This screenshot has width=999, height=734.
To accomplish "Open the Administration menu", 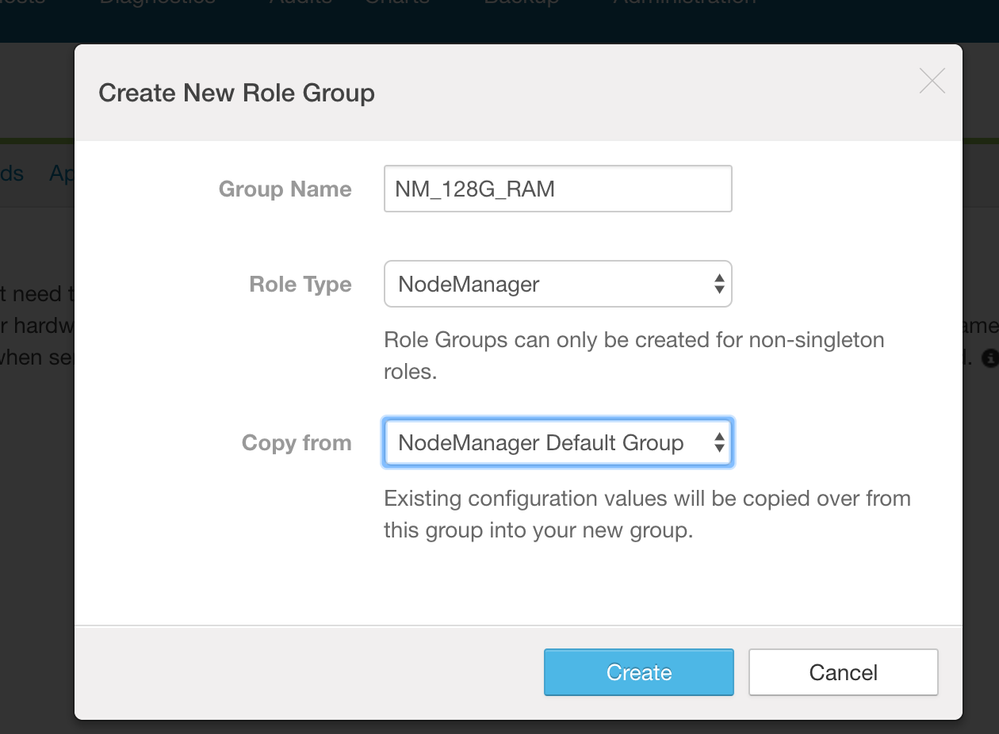I will [684, 3].
